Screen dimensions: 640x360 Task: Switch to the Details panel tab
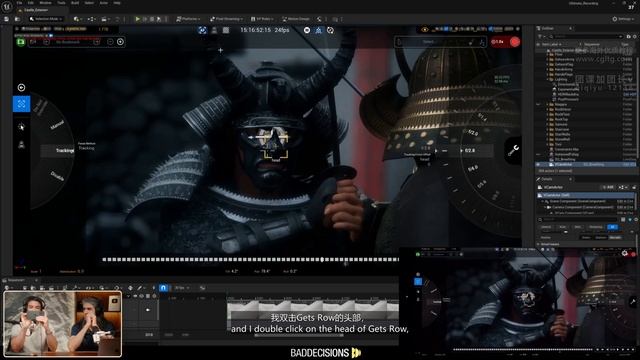[x=547, y=179]
